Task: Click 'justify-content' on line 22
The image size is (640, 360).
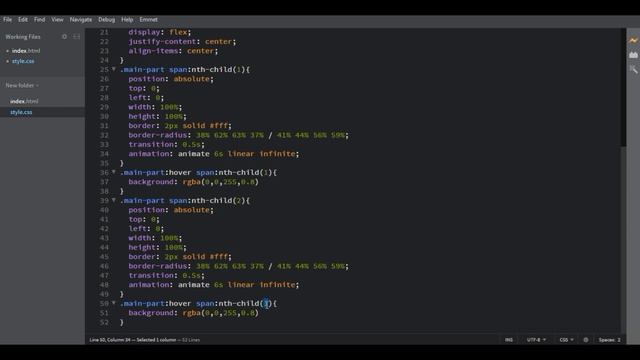Action: tap(162, 41)
